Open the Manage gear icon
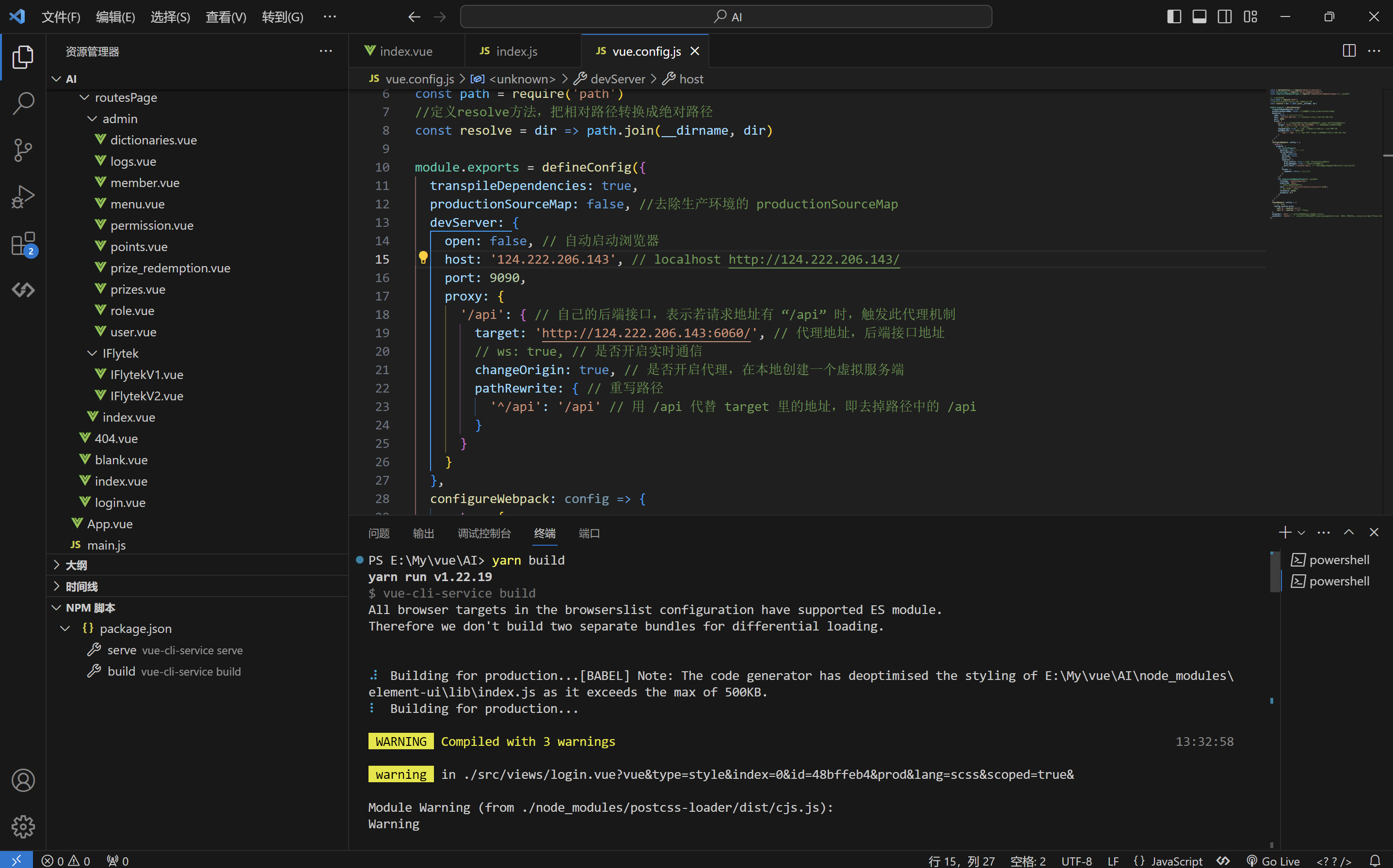1393x868 pixels. (23, 827)
